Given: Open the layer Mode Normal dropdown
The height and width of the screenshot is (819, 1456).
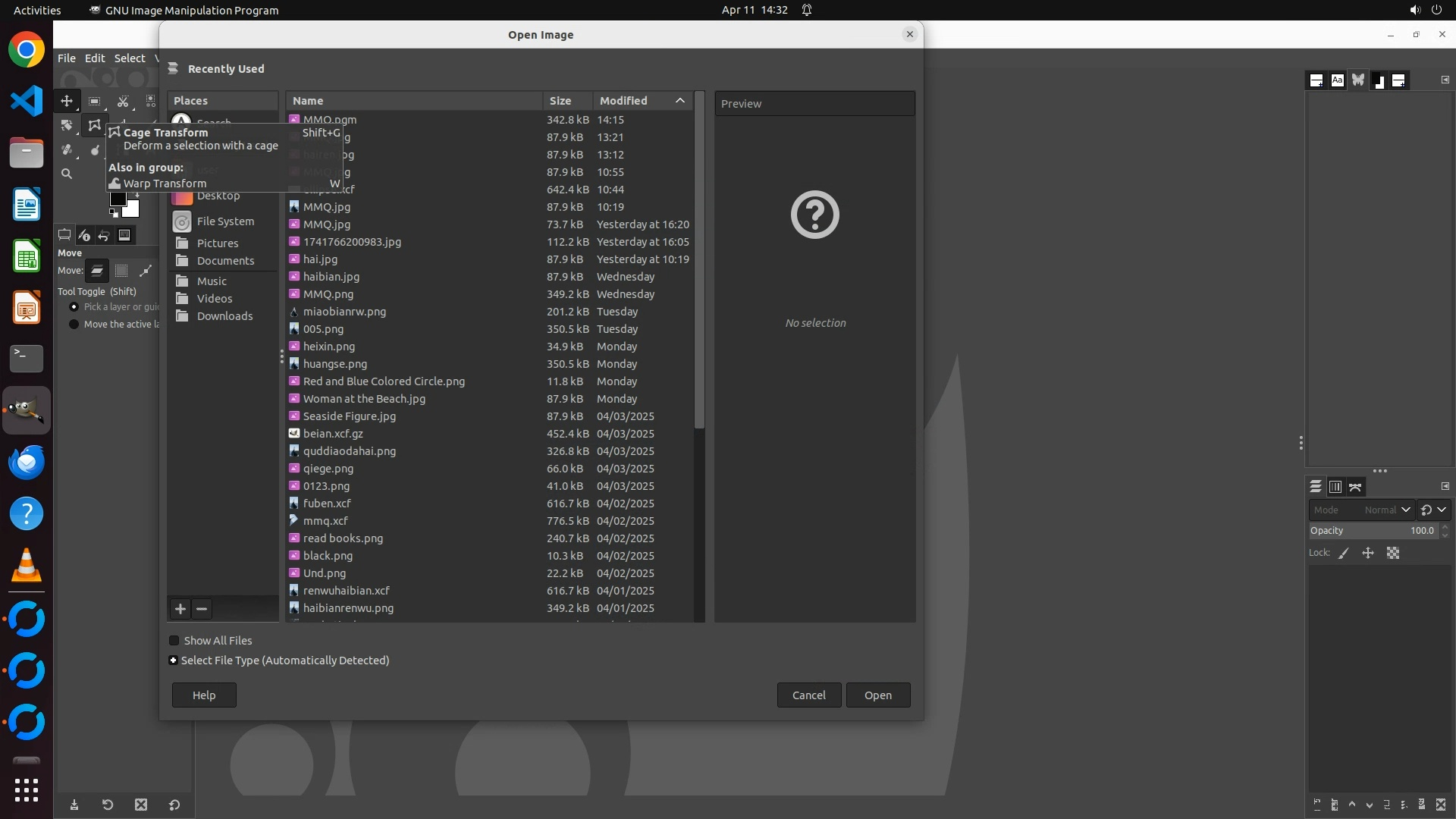Looking at the screenshot, I should [1362, 510].
